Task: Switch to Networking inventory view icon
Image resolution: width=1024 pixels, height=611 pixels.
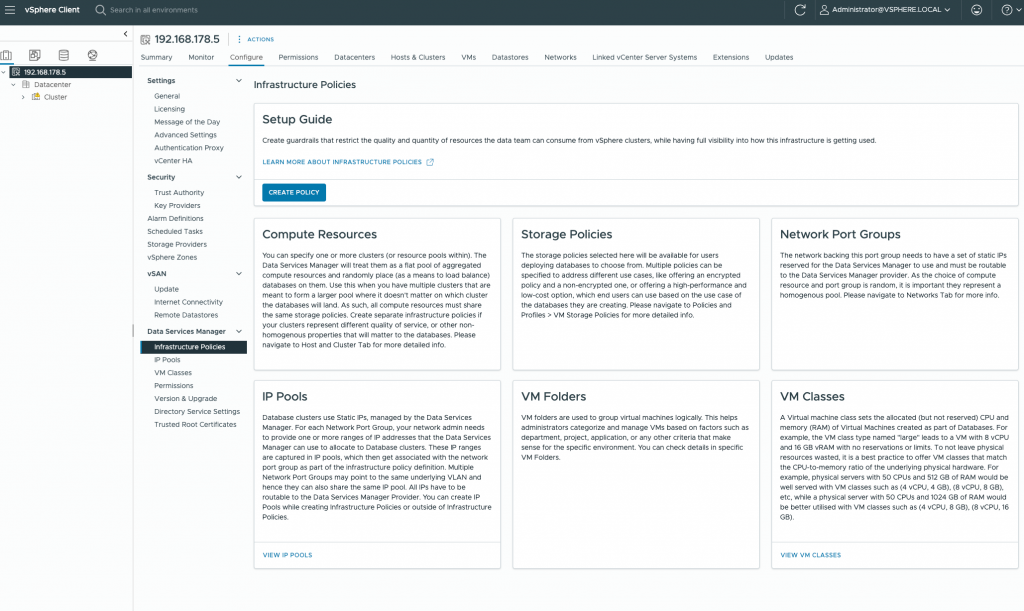Action: tap(92, 55)
